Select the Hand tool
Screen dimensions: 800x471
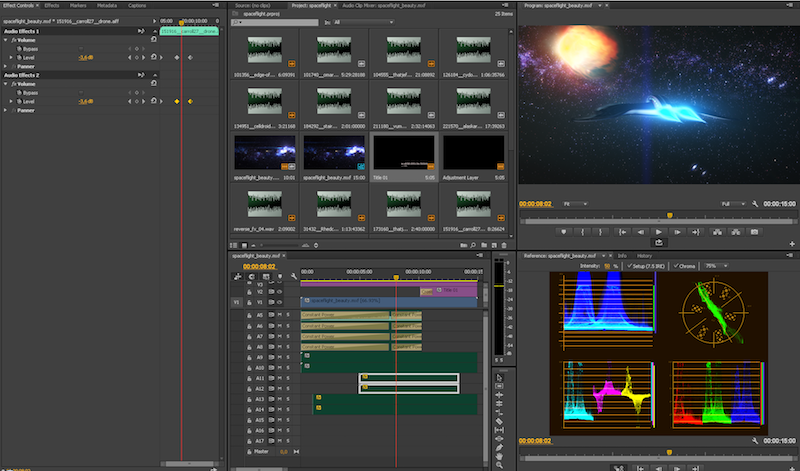499,456
